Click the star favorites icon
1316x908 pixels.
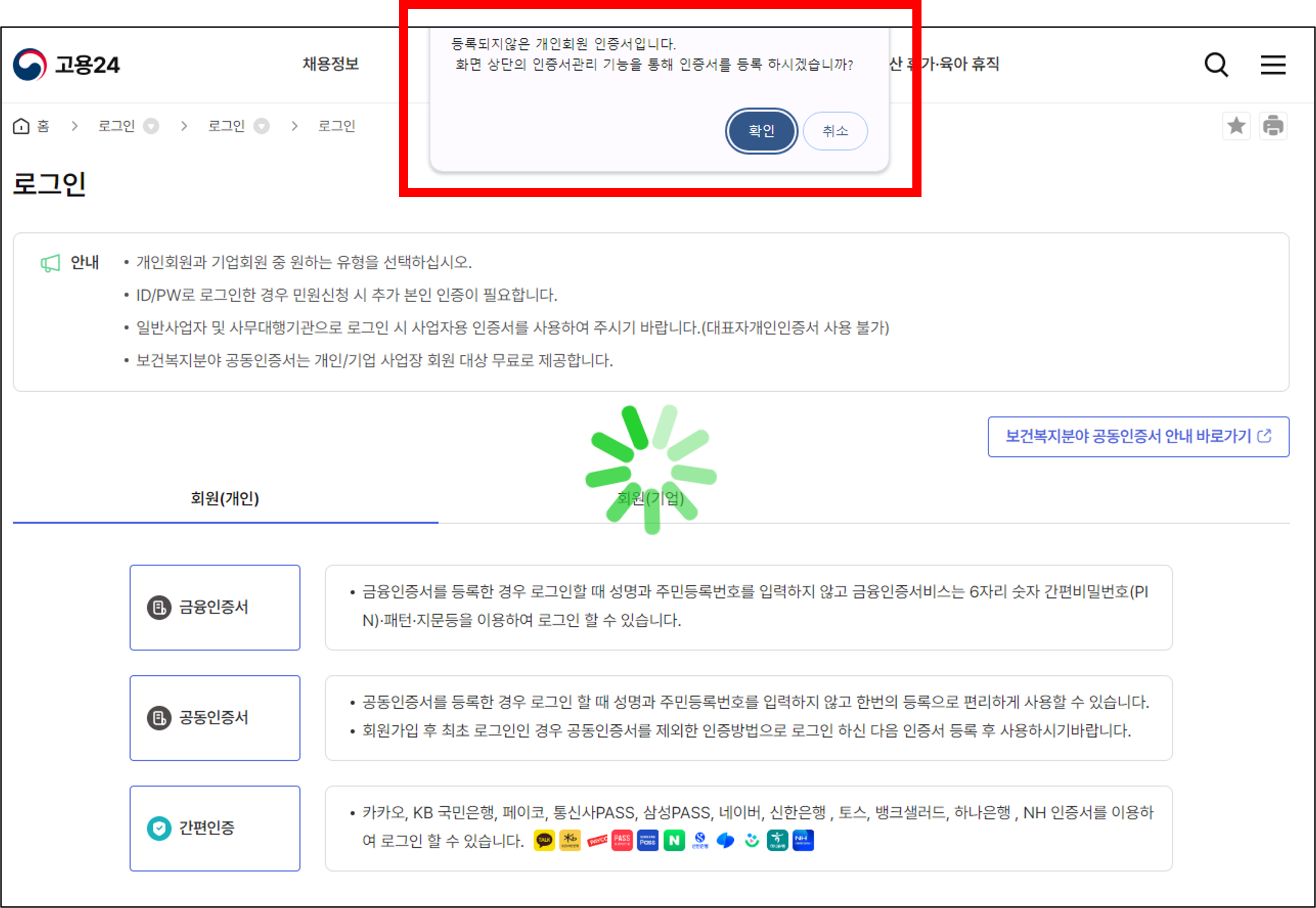click(x=1236, y=126)
